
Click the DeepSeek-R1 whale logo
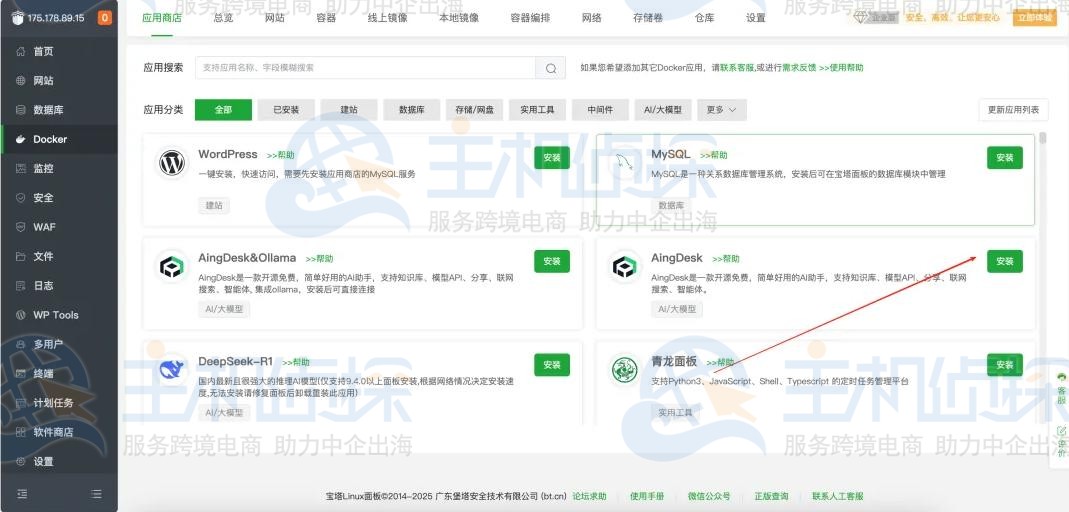click(x=172, y=370)
